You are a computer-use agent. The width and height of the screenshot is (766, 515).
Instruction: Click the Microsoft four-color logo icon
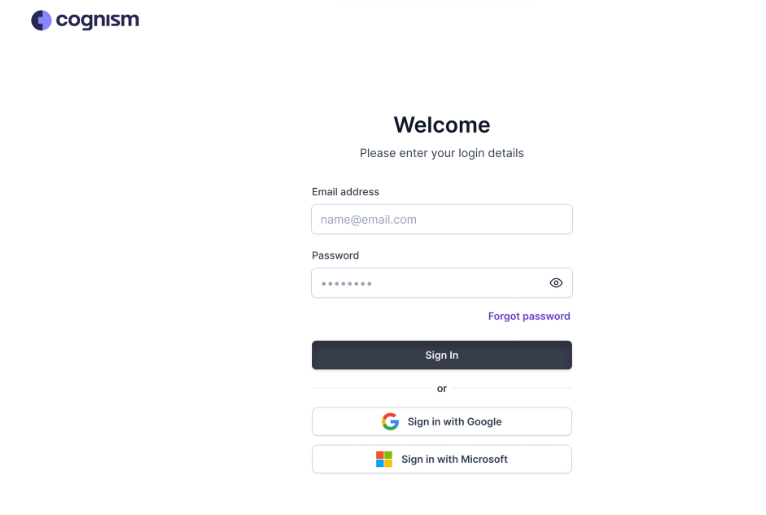tap(384, 459)
